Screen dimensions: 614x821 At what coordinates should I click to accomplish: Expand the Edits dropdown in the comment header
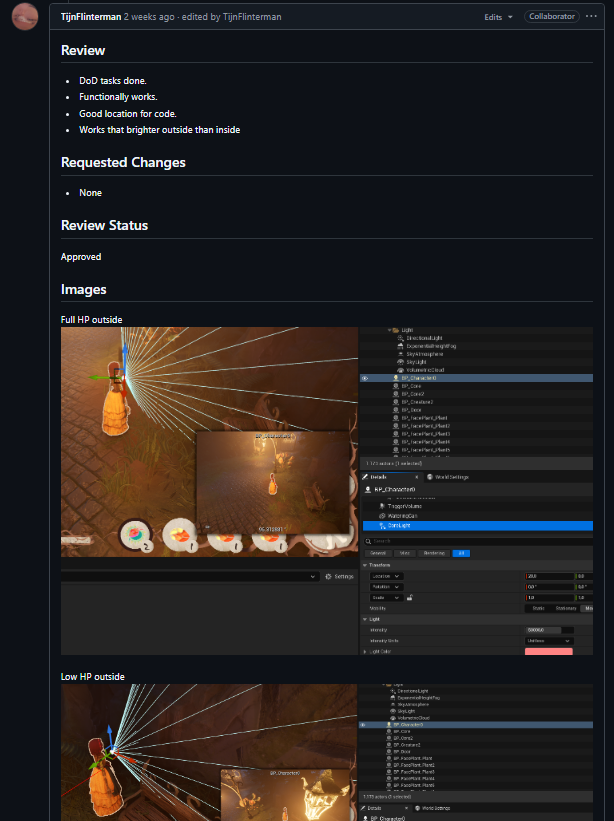(498, 17)
